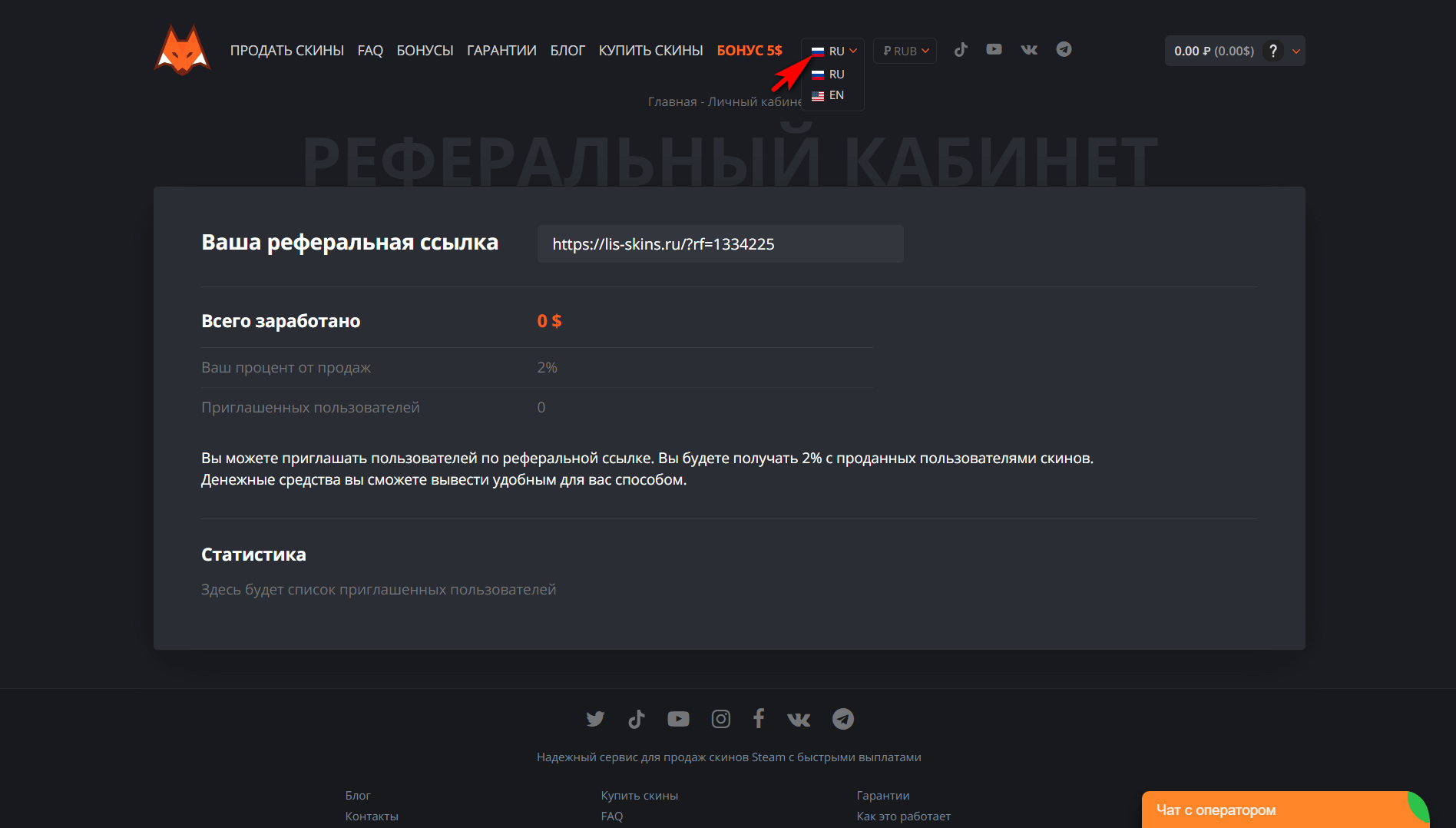Open the БЛОГ header menu item

(568, 51)
